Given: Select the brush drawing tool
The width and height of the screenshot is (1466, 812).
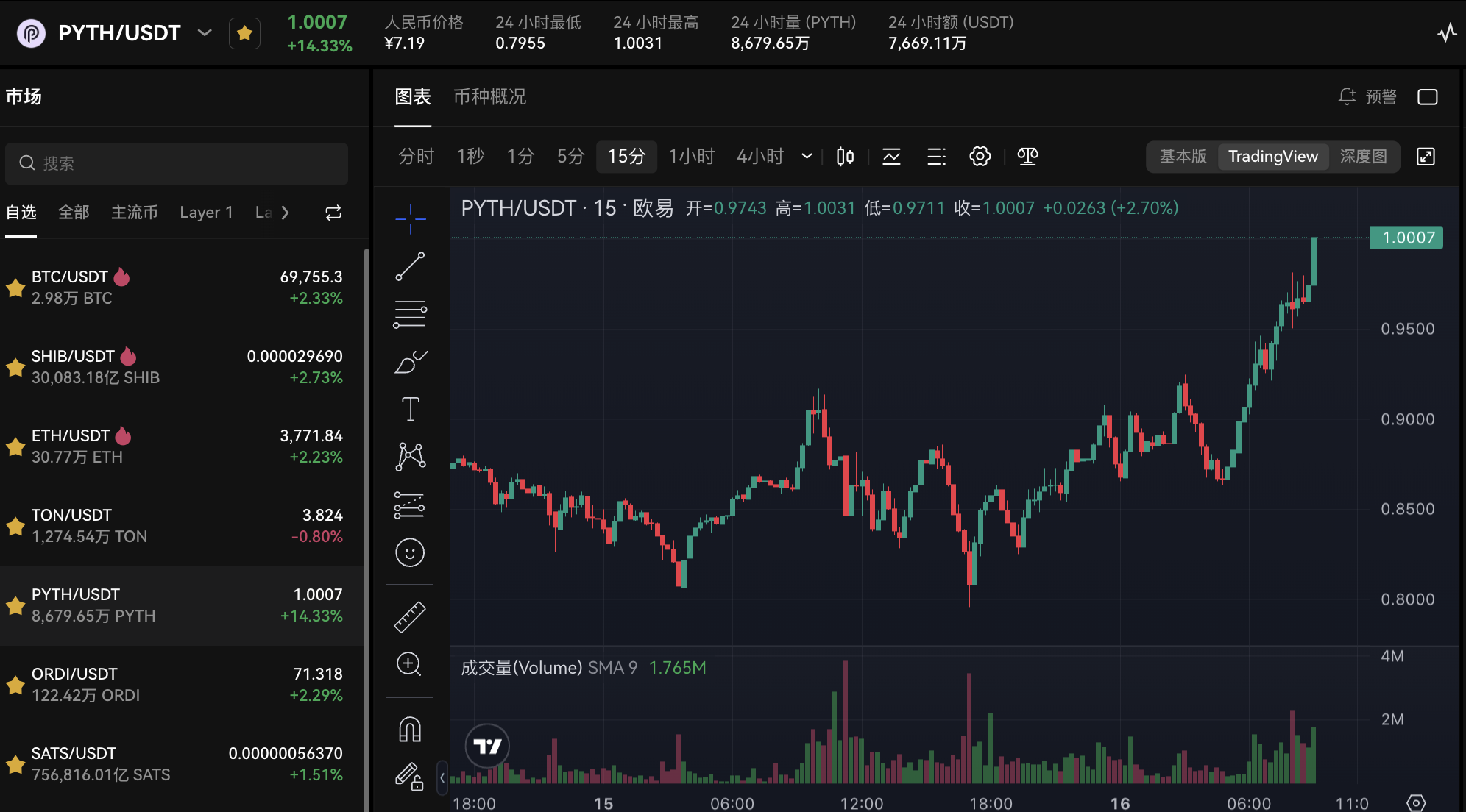Looking at the screenshot, I should pyautogui.click(x=410, y=362).
